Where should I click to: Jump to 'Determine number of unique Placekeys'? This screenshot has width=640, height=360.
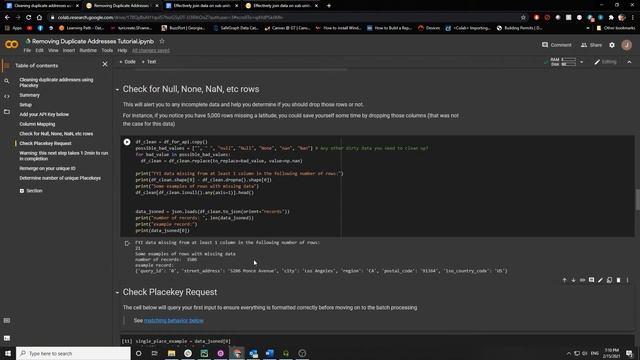tap(60, 178)
